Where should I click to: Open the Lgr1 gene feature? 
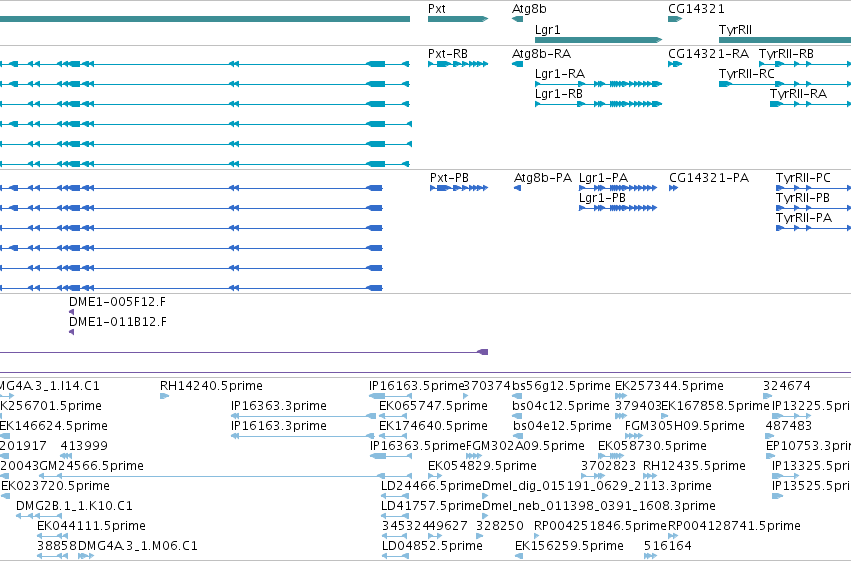point(598,40)
